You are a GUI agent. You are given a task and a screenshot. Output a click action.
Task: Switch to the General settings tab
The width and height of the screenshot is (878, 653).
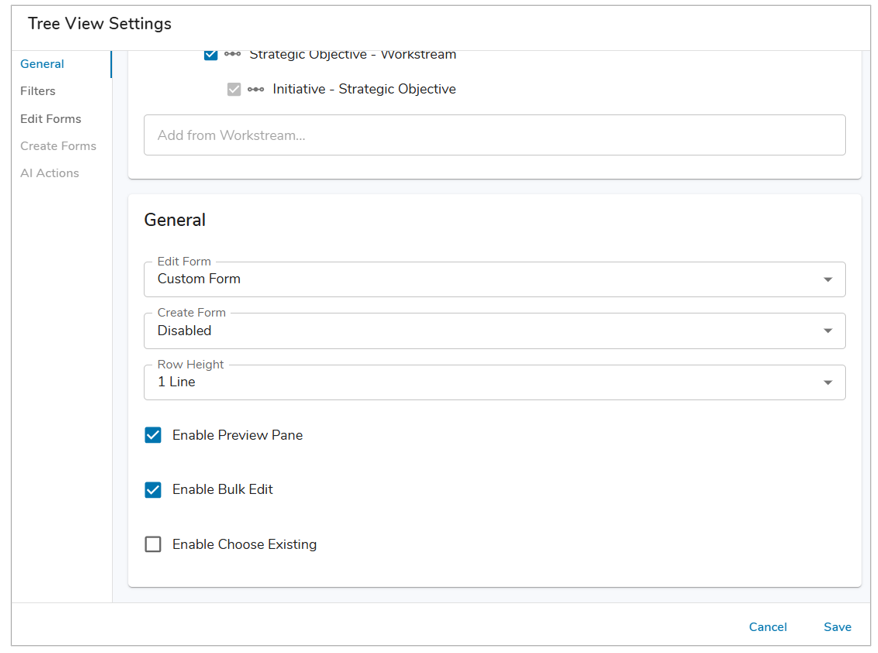pos(42,64)
